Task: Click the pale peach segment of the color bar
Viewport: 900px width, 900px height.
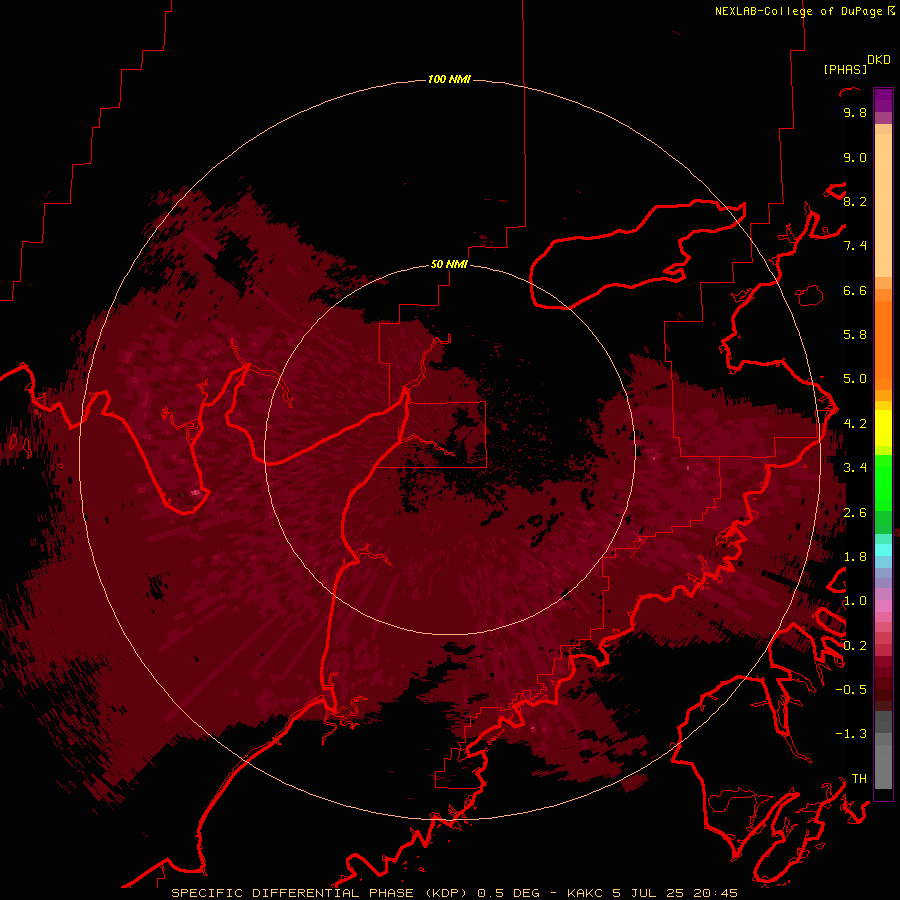Action: tap(883, 205)
